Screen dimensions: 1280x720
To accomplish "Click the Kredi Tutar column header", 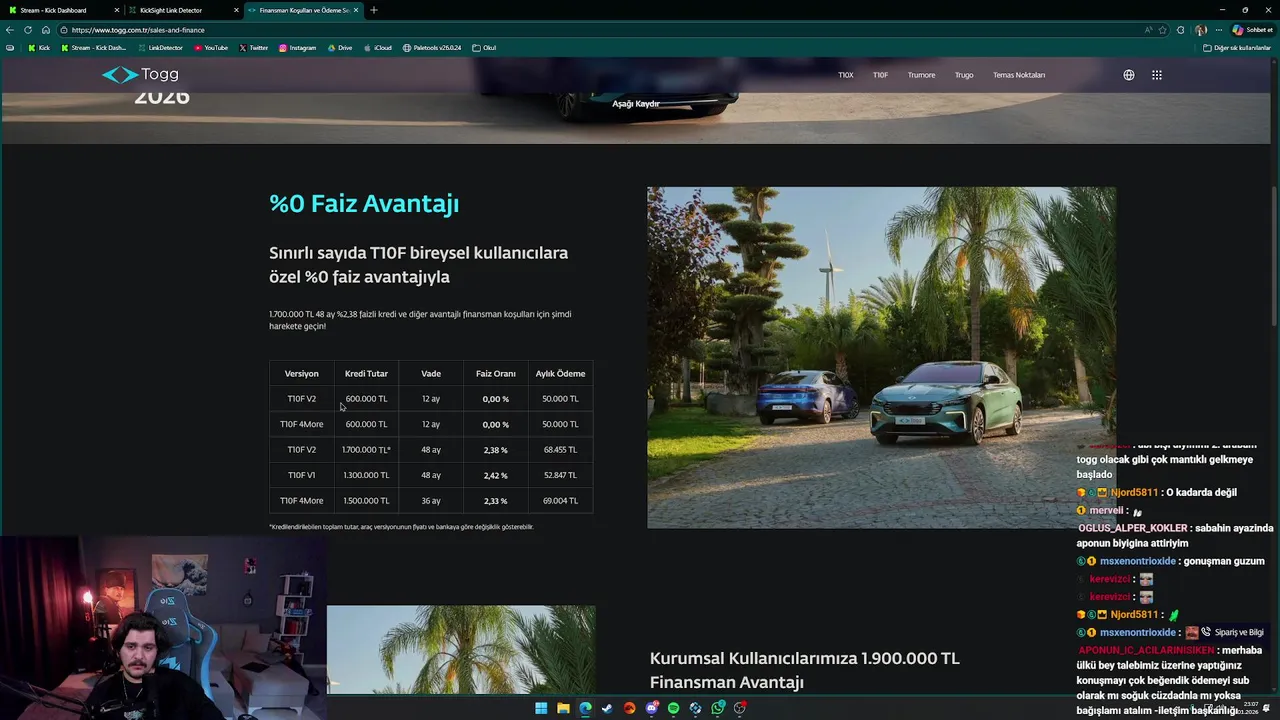I will pyautogui.click(x=366, y=374).
